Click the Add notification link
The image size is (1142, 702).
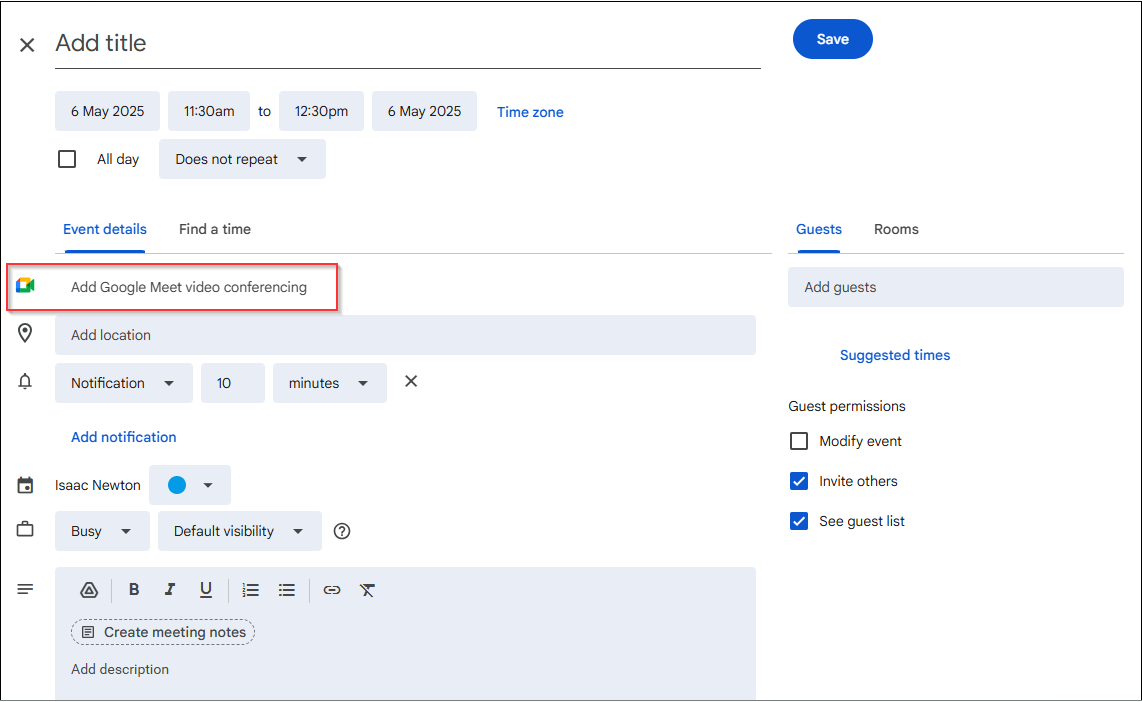click(x=124, y=437)
